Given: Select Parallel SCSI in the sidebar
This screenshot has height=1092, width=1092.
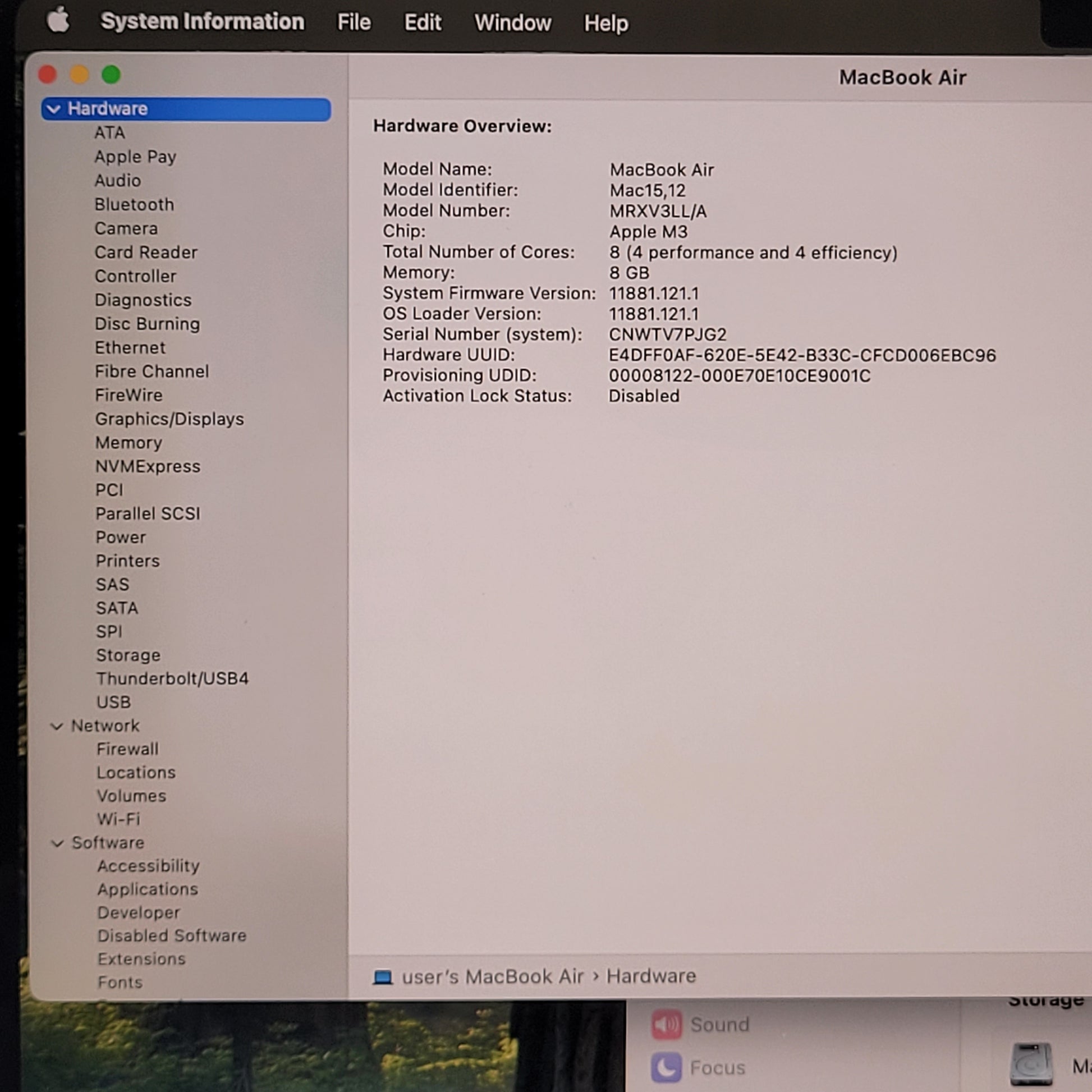Looking at the screenshot, I should tap(148, 513).
